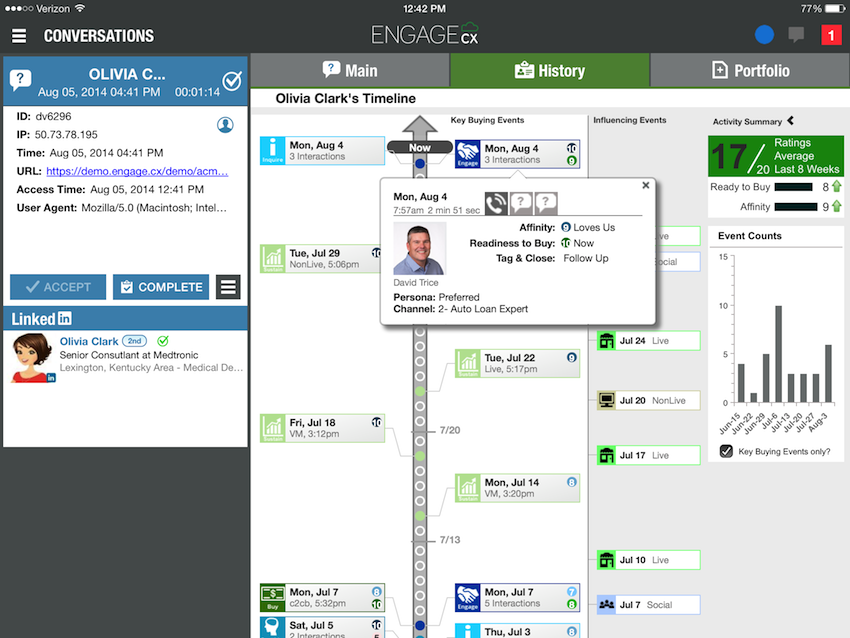
Task: Tap the up arrow atop the timeline
Action: [420, 127]
